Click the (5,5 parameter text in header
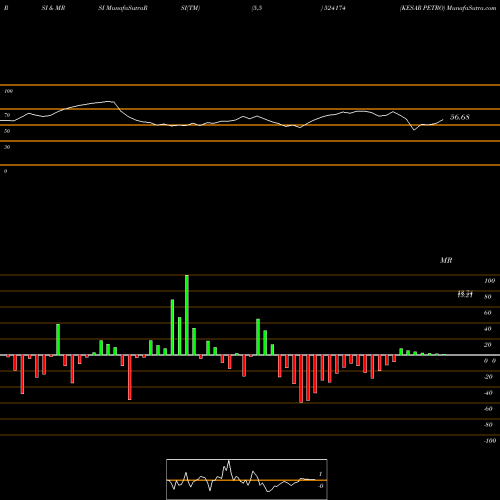500x500 pixels. (257, 8)
